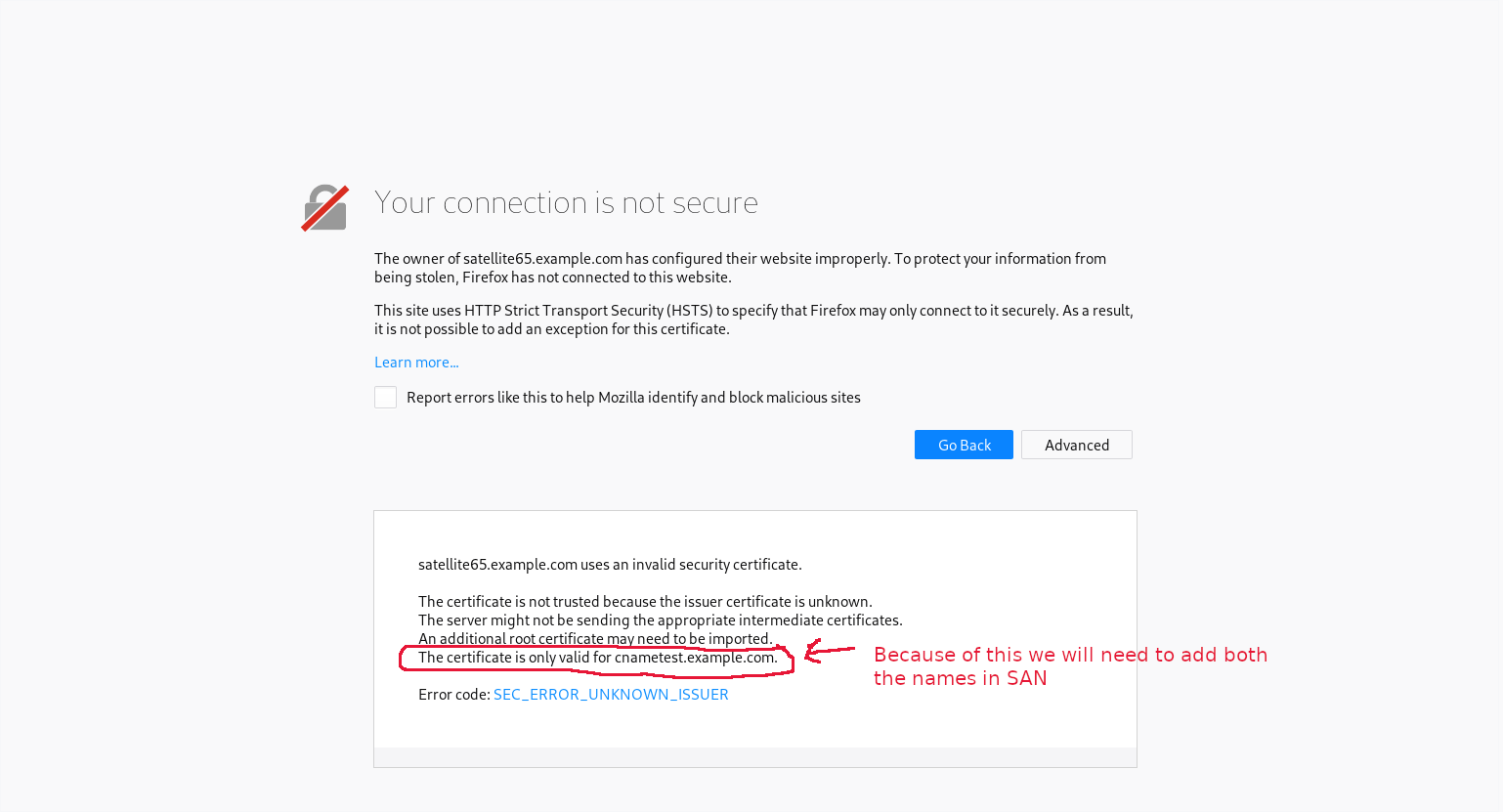Image resolution: width=1503 pixels, height=812 pixels.
Task: Open the Learn more… link
Action: tap(416, 363)
